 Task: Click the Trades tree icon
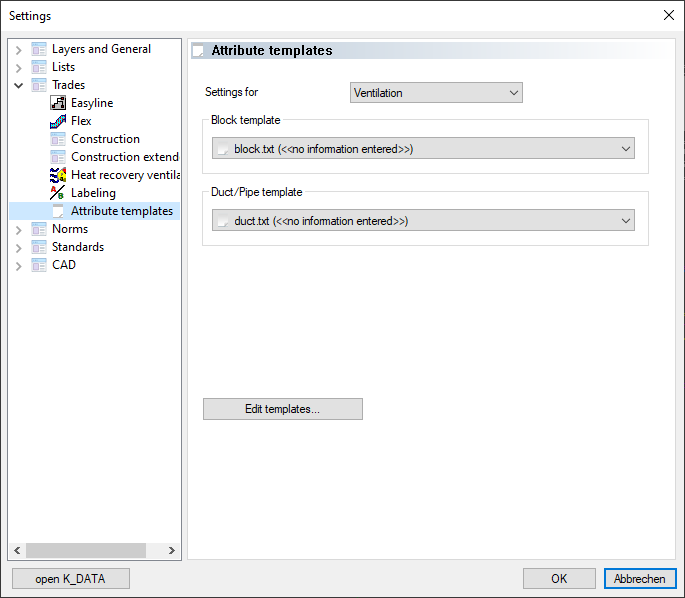pyautogui.click(x=39, y=85)
